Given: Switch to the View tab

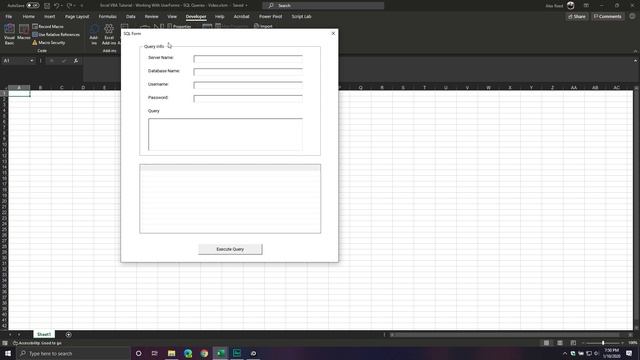Looking at the screenshot, I should click(172, 17).
